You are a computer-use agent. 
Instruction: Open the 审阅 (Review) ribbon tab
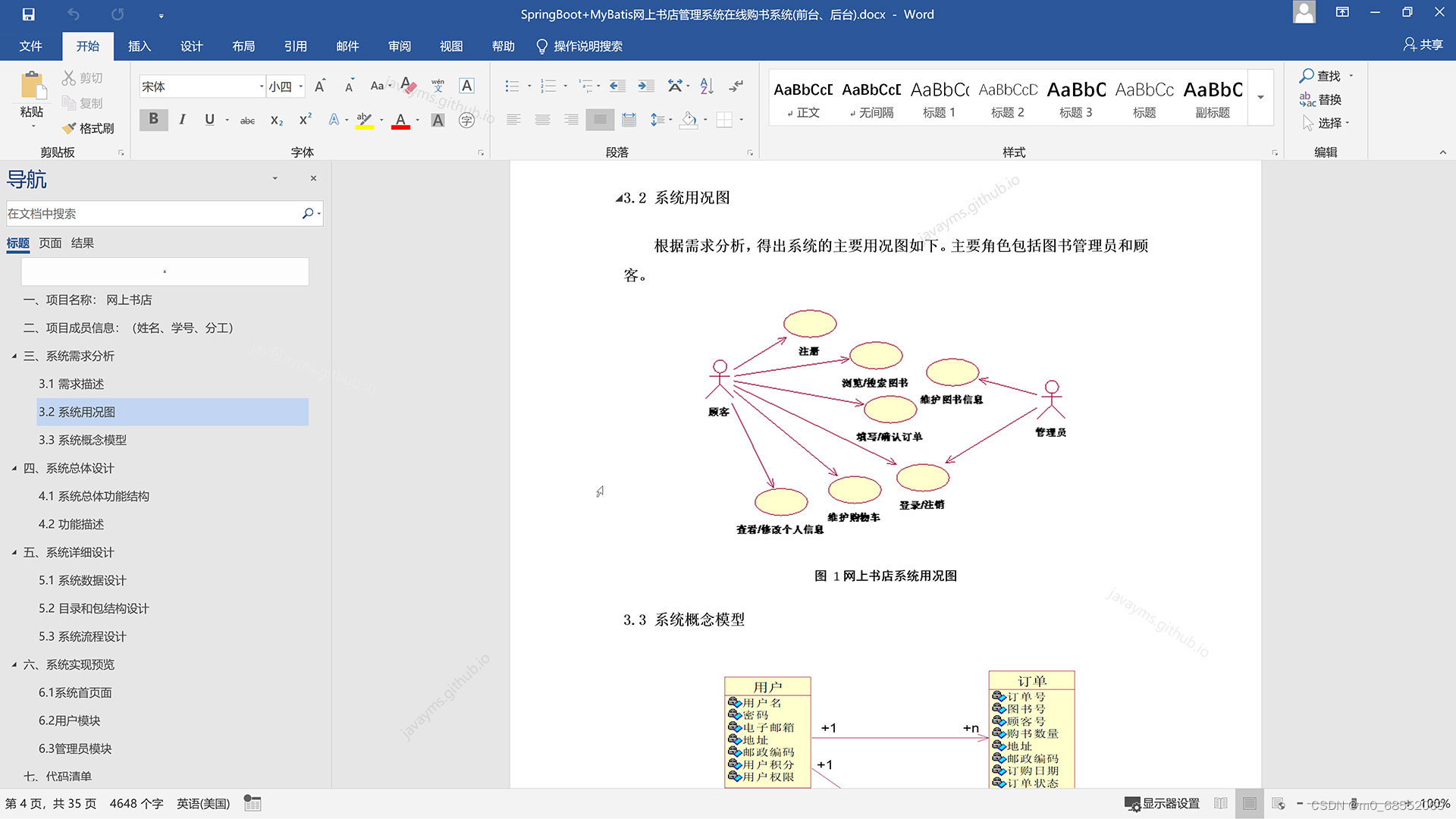click(399, 46)
